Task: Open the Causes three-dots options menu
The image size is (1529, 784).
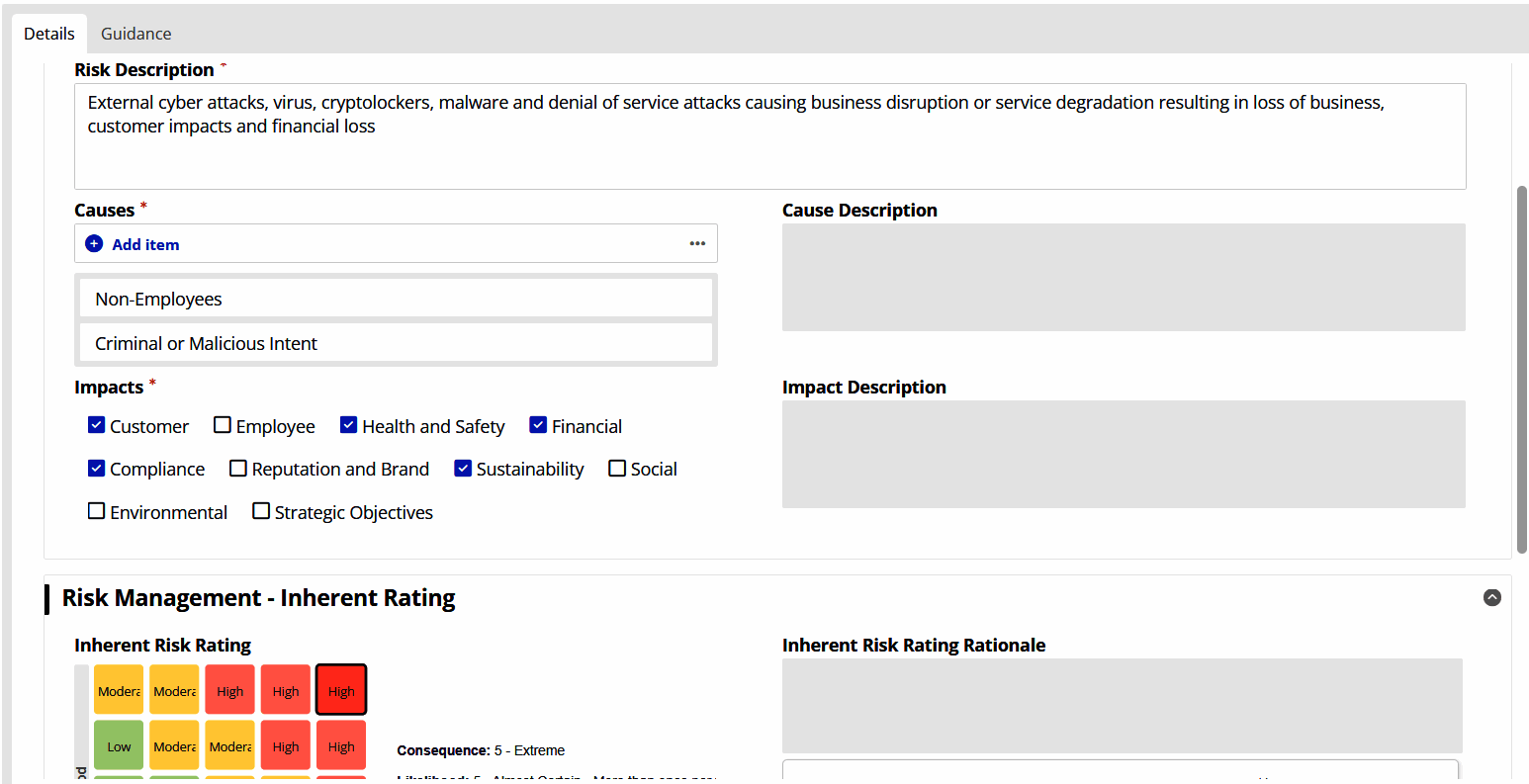Action: [x=697, y=243]
